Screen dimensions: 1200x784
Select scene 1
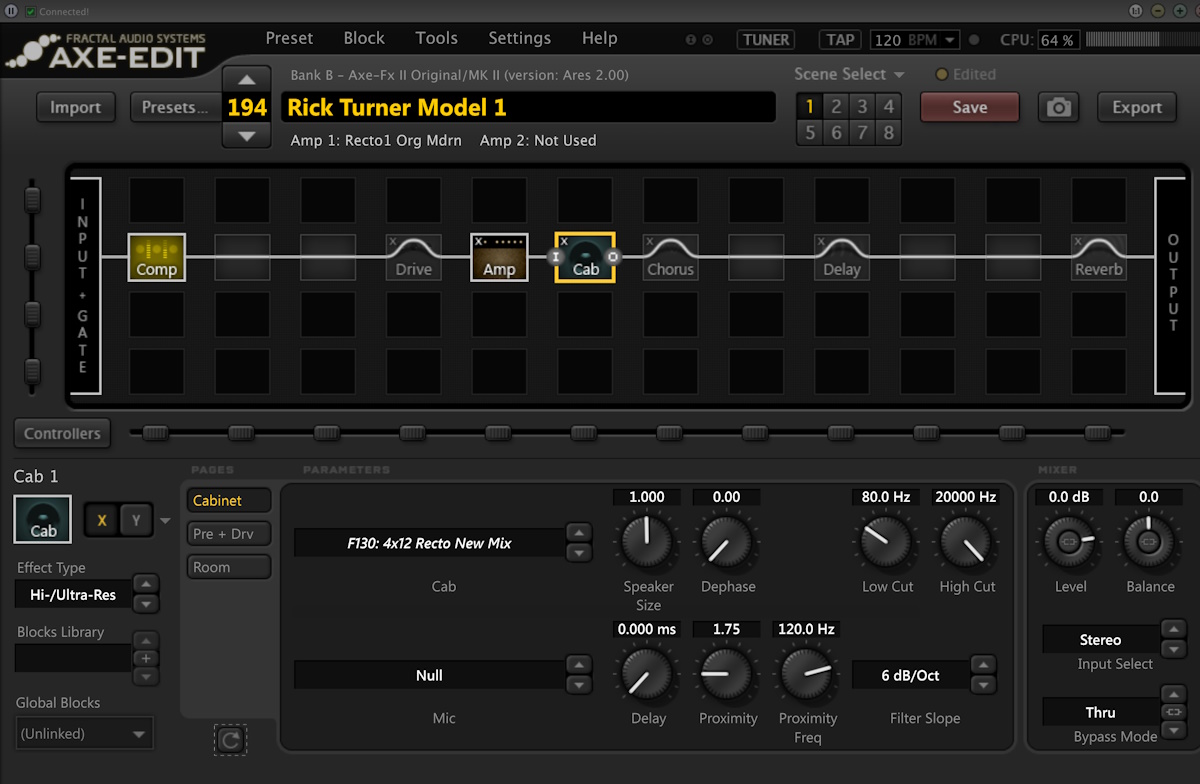click(x=810, y=106)
